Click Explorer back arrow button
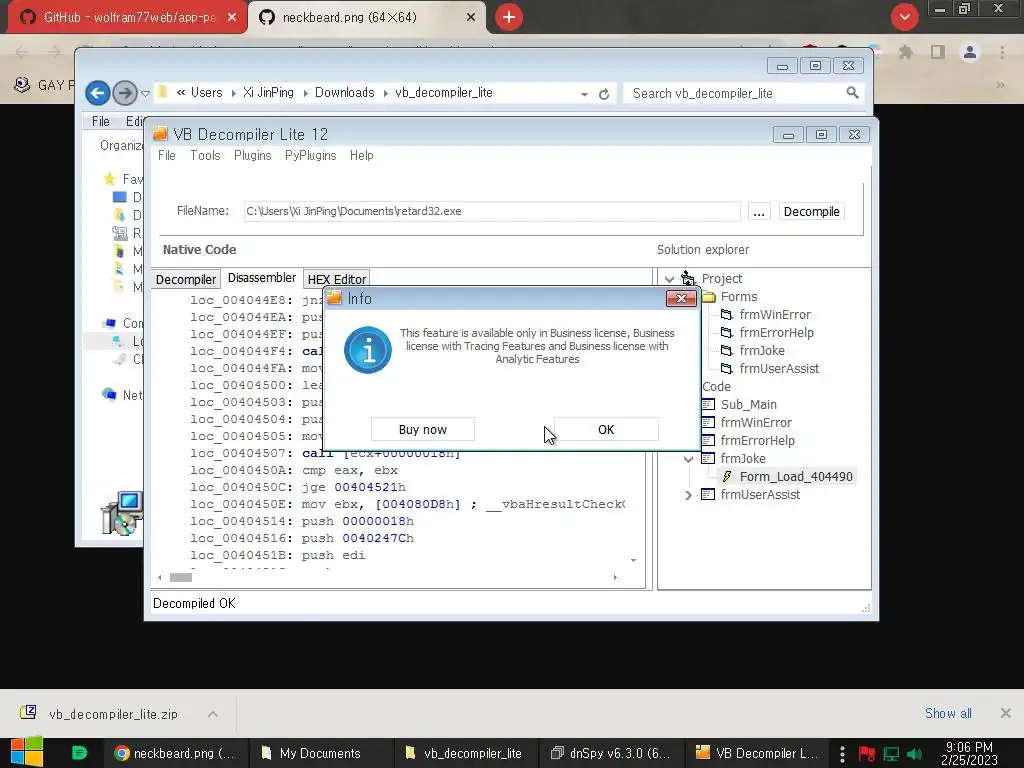 coord(97,93)
